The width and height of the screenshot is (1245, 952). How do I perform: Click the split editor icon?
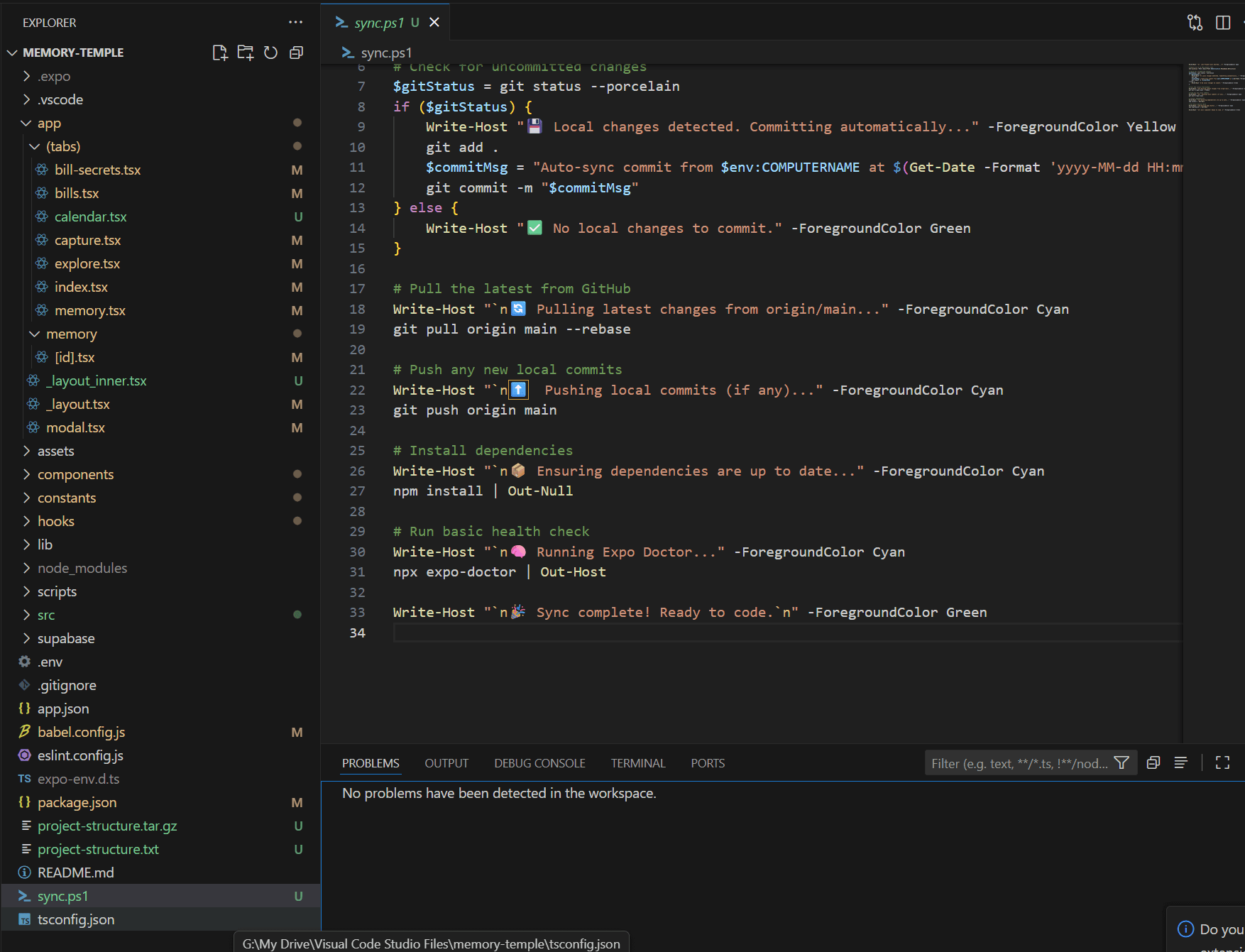point(1222,23)
